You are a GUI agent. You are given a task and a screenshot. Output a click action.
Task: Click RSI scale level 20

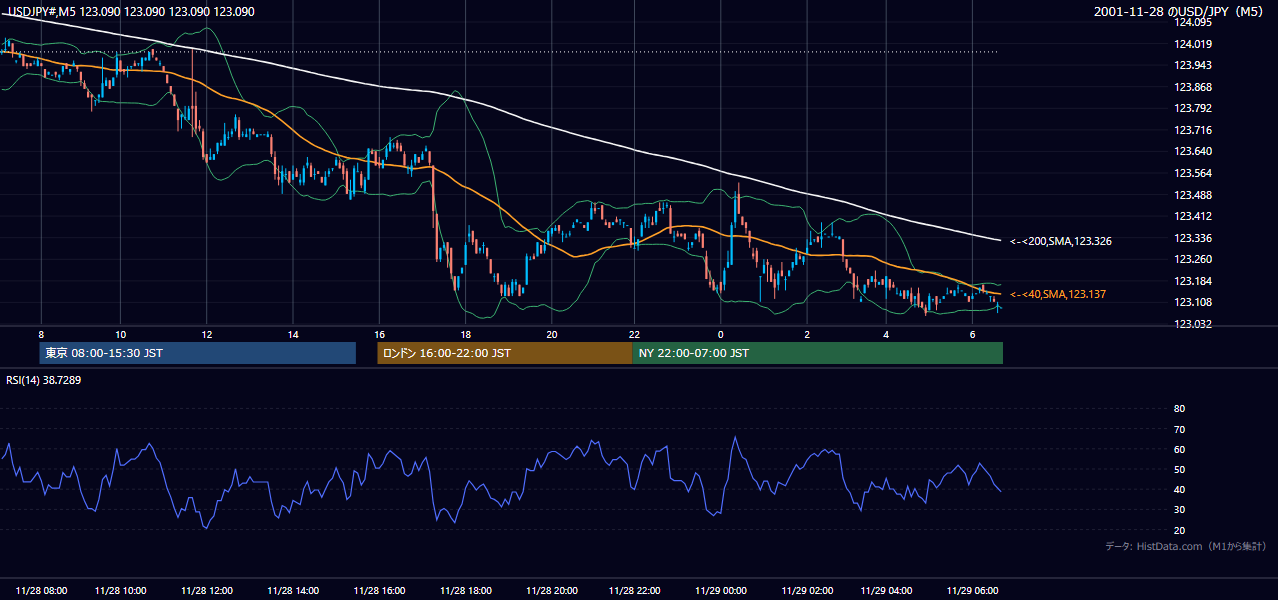(1180, 530)
